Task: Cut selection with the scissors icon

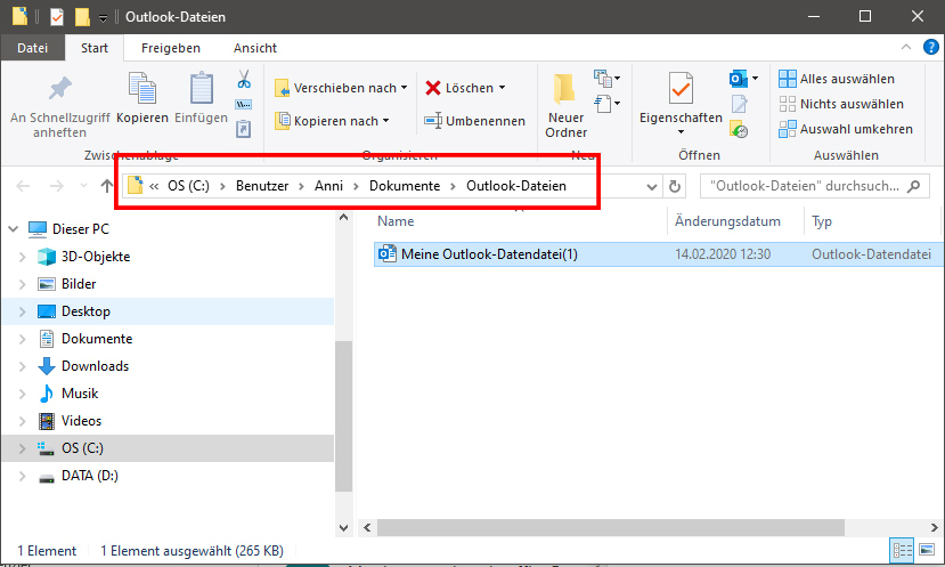Action: (243, 80)
